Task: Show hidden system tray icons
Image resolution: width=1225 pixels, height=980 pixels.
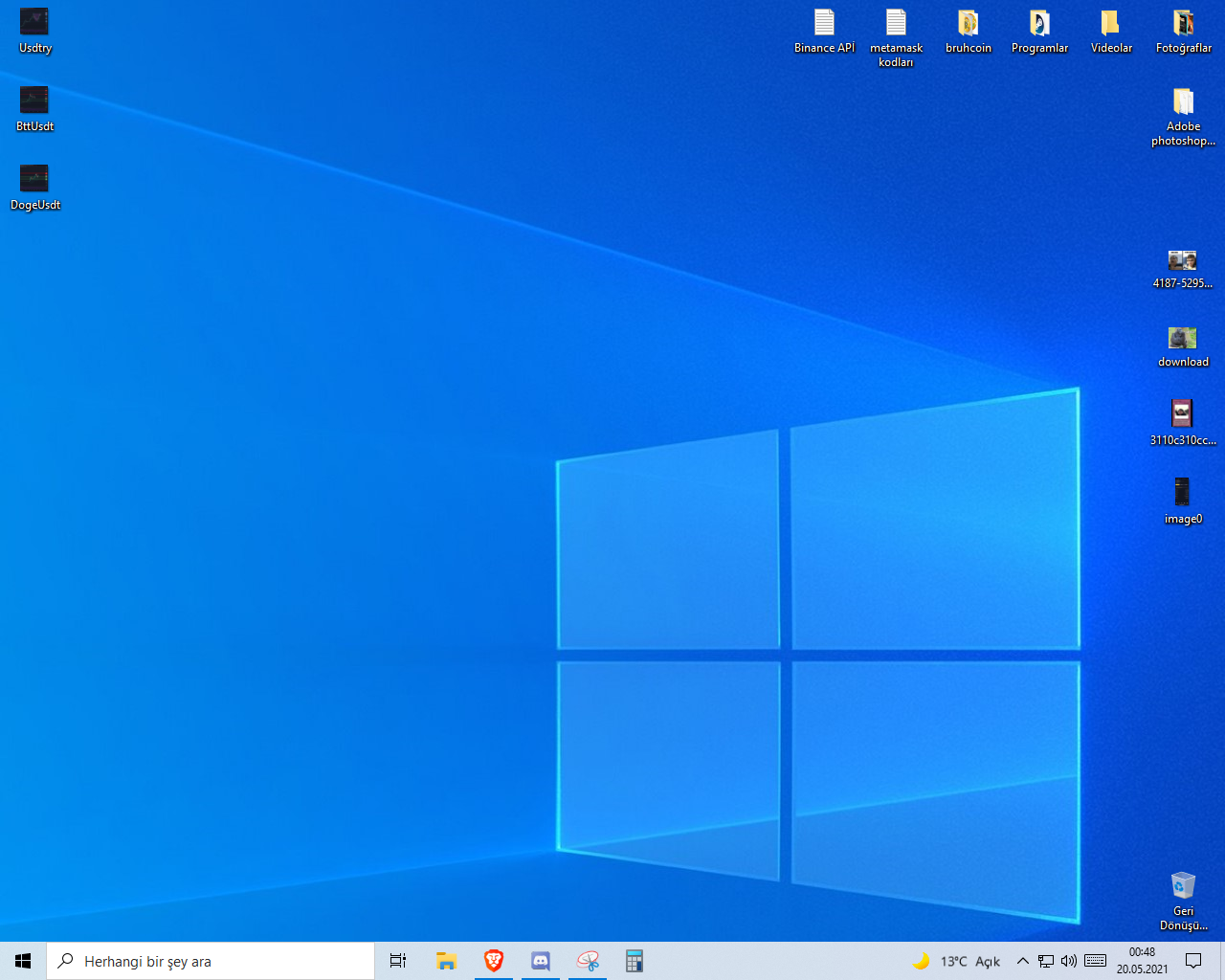Action: 1022,961
